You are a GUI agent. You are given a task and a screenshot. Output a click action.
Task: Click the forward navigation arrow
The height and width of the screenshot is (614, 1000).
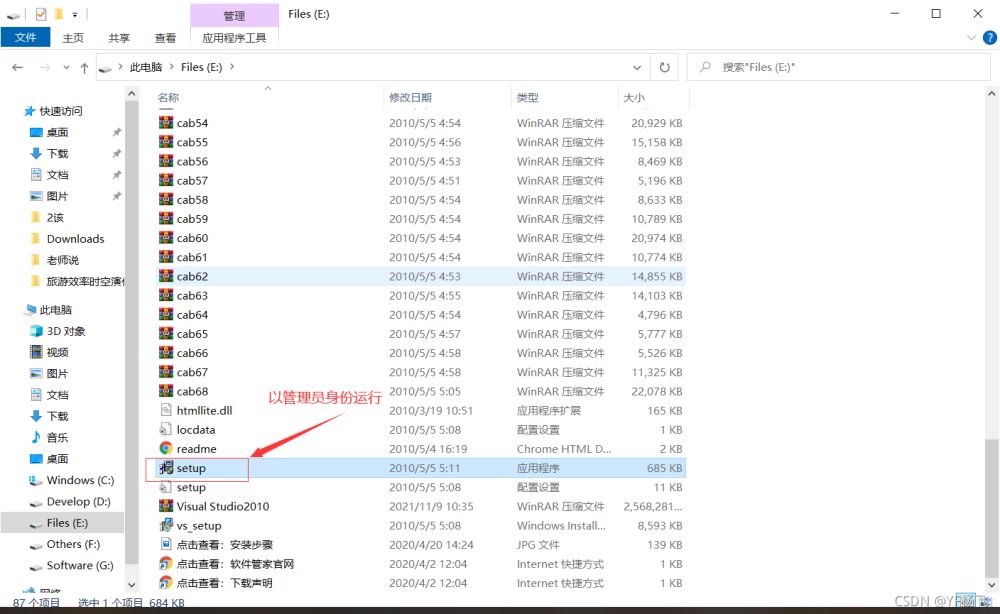(x=45, y=67)
